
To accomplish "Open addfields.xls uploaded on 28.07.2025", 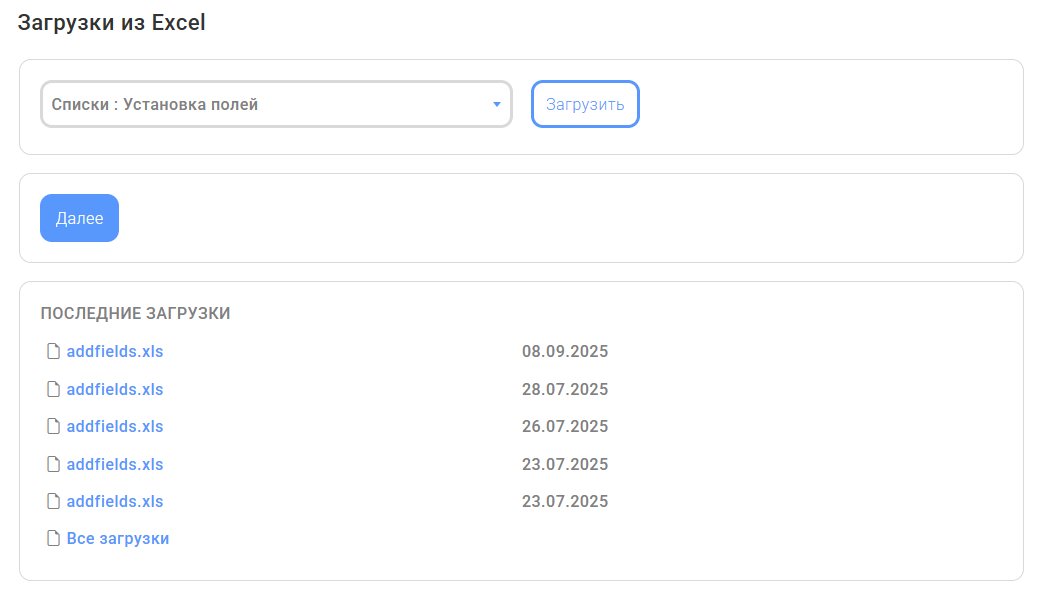I will coord(115,389).
